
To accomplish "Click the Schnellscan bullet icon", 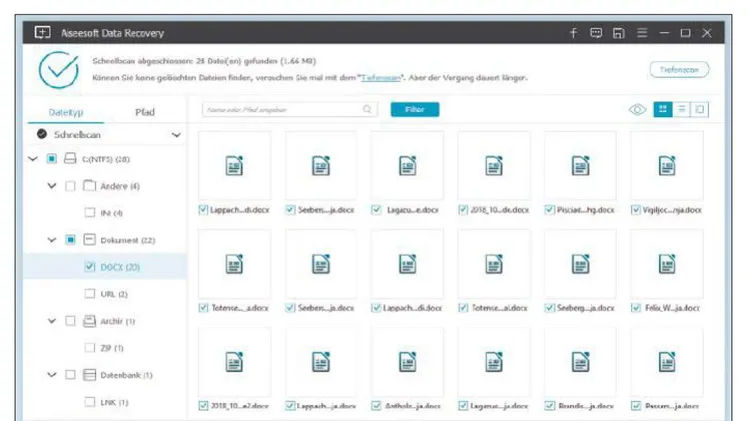I will pyautogui.click(x=42, y=134).
